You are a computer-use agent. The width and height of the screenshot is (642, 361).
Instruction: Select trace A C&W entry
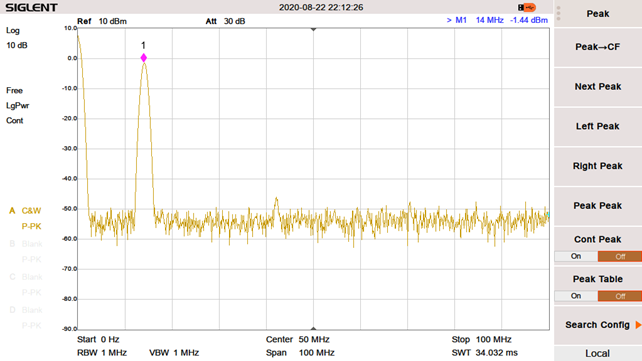point(25,211)
